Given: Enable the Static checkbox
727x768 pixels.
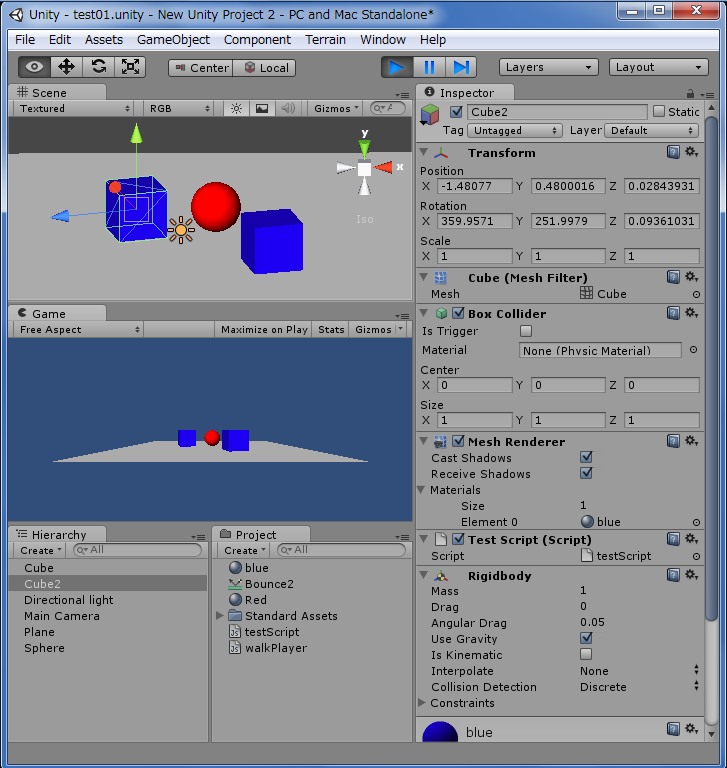Looking at the screenshot, I should click(658, 112).
